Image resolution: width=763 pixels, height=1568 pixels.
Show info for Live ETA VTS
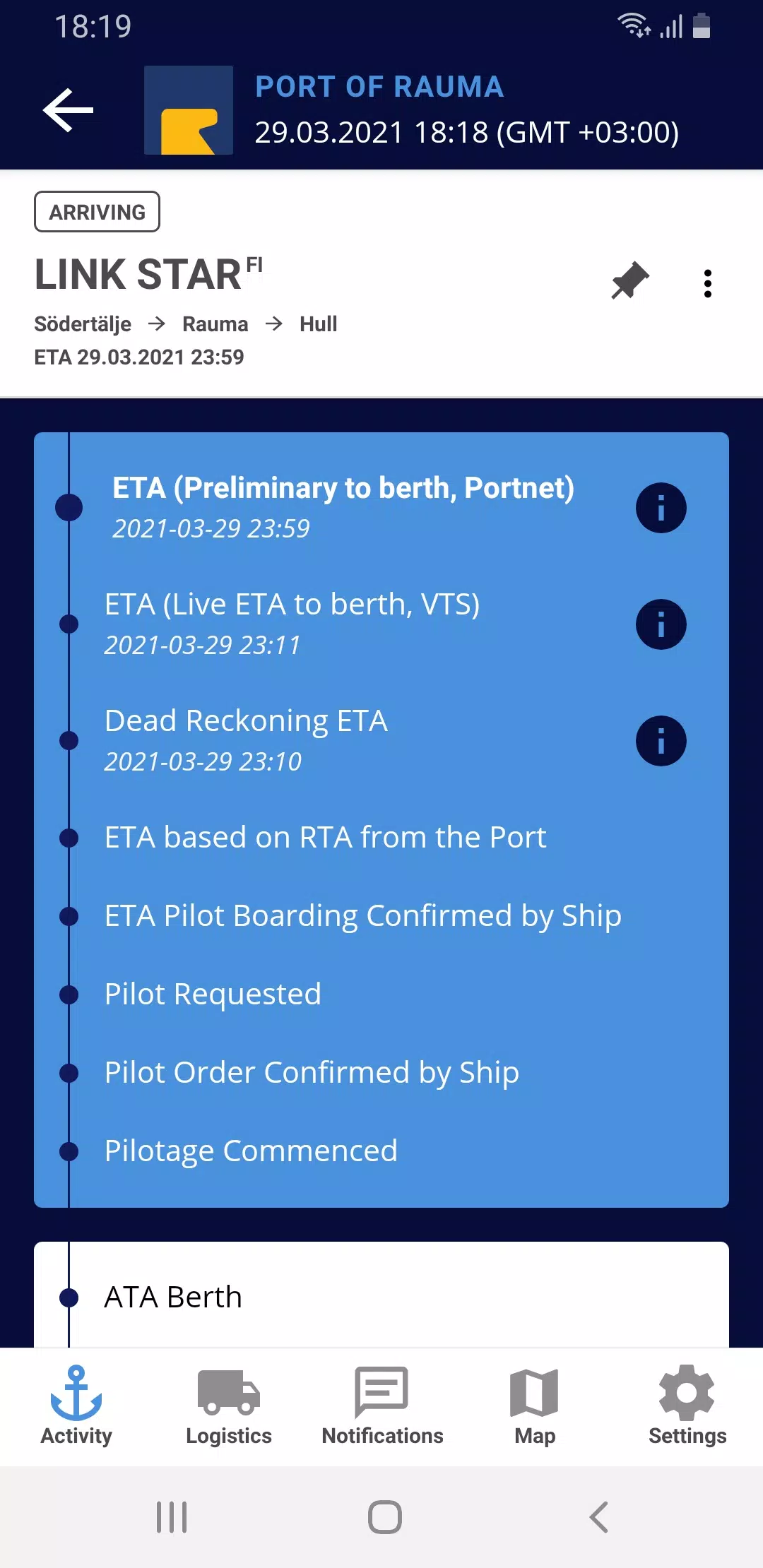click(661, 624)
